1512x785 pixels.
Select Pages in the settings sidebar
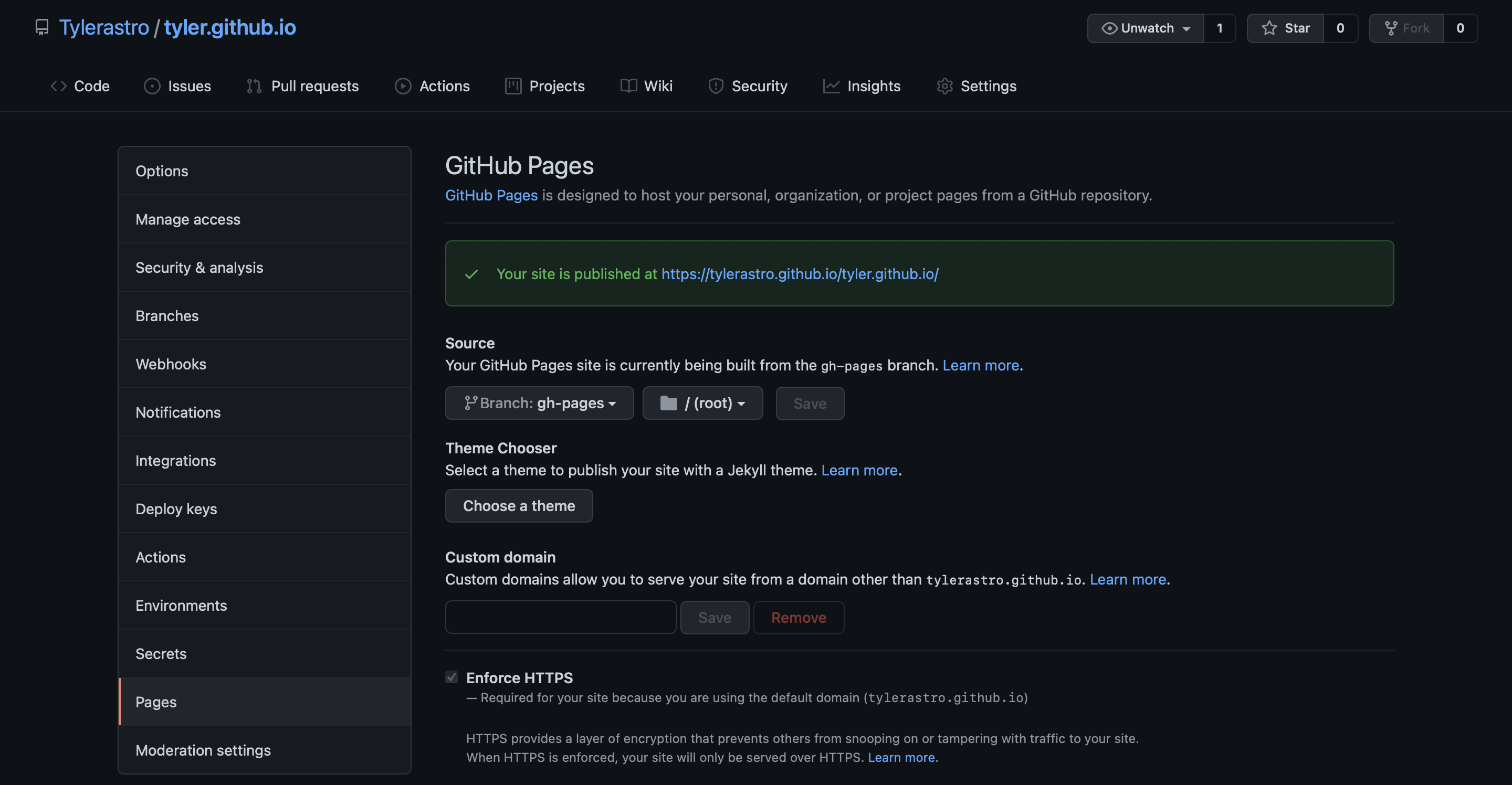pos(265,702)
